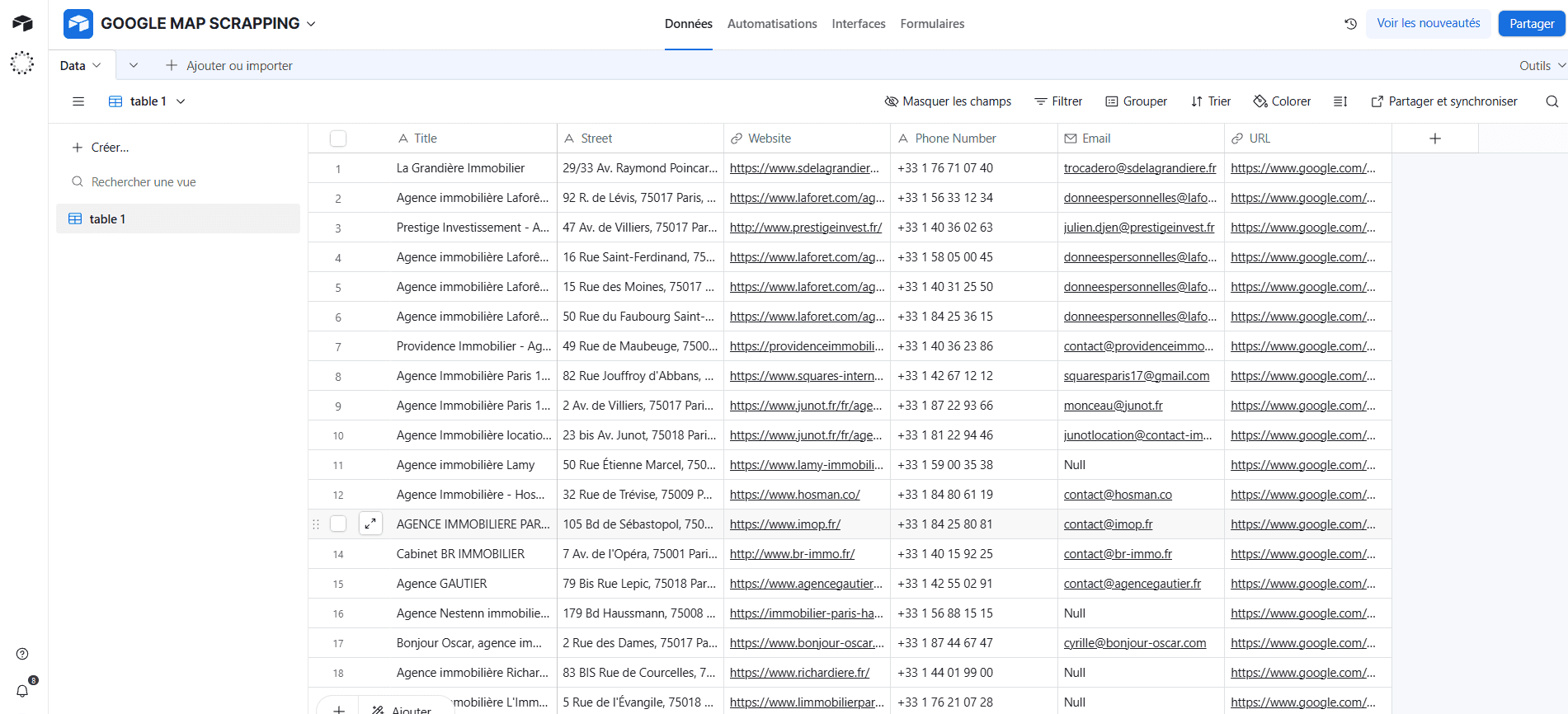
Task: Click email monceau@junot.fr
Action: (1114, 406)
